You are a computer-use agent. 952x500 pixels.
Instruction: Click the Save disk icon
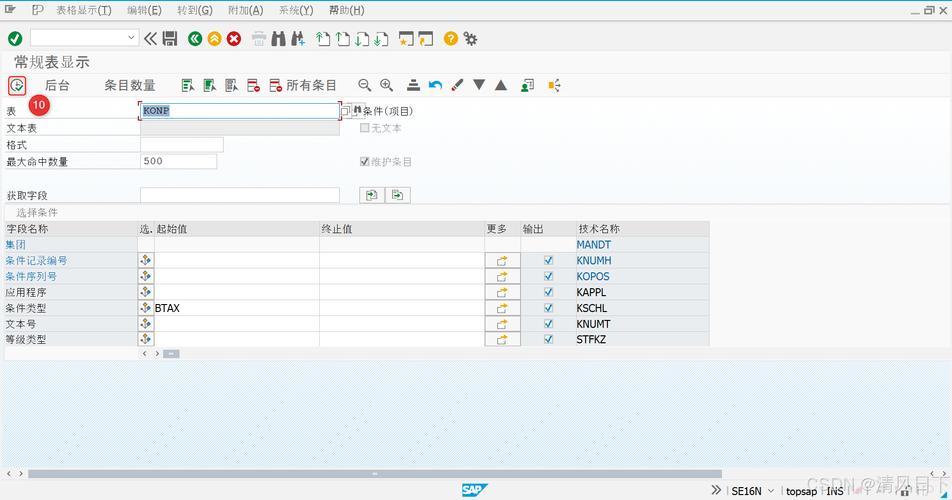[x=170, y=38]
